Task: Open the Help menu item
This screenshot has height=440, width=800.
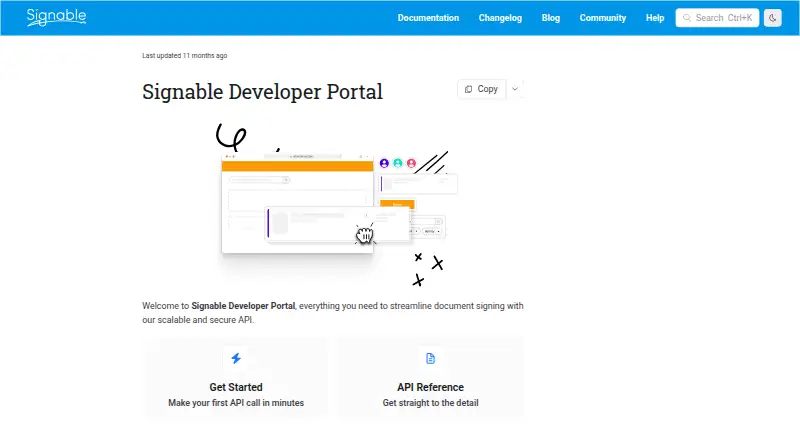Action: (655, 18)
